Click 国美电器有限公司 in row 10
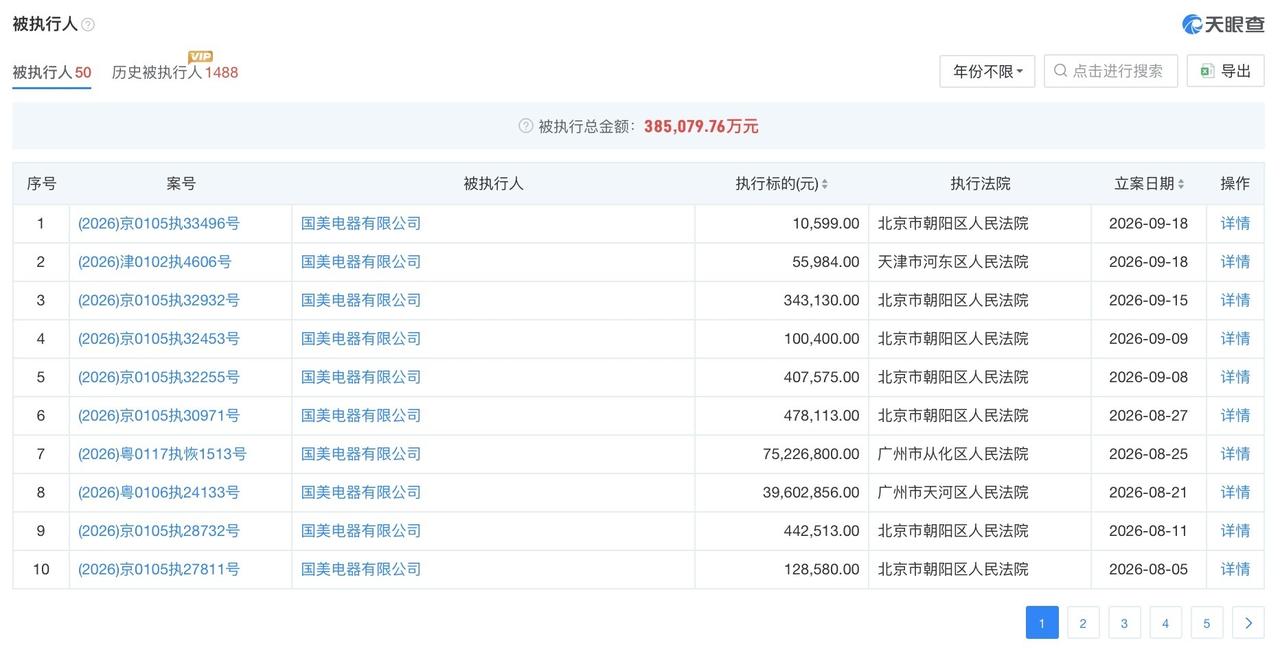 (x=361, y=569)
